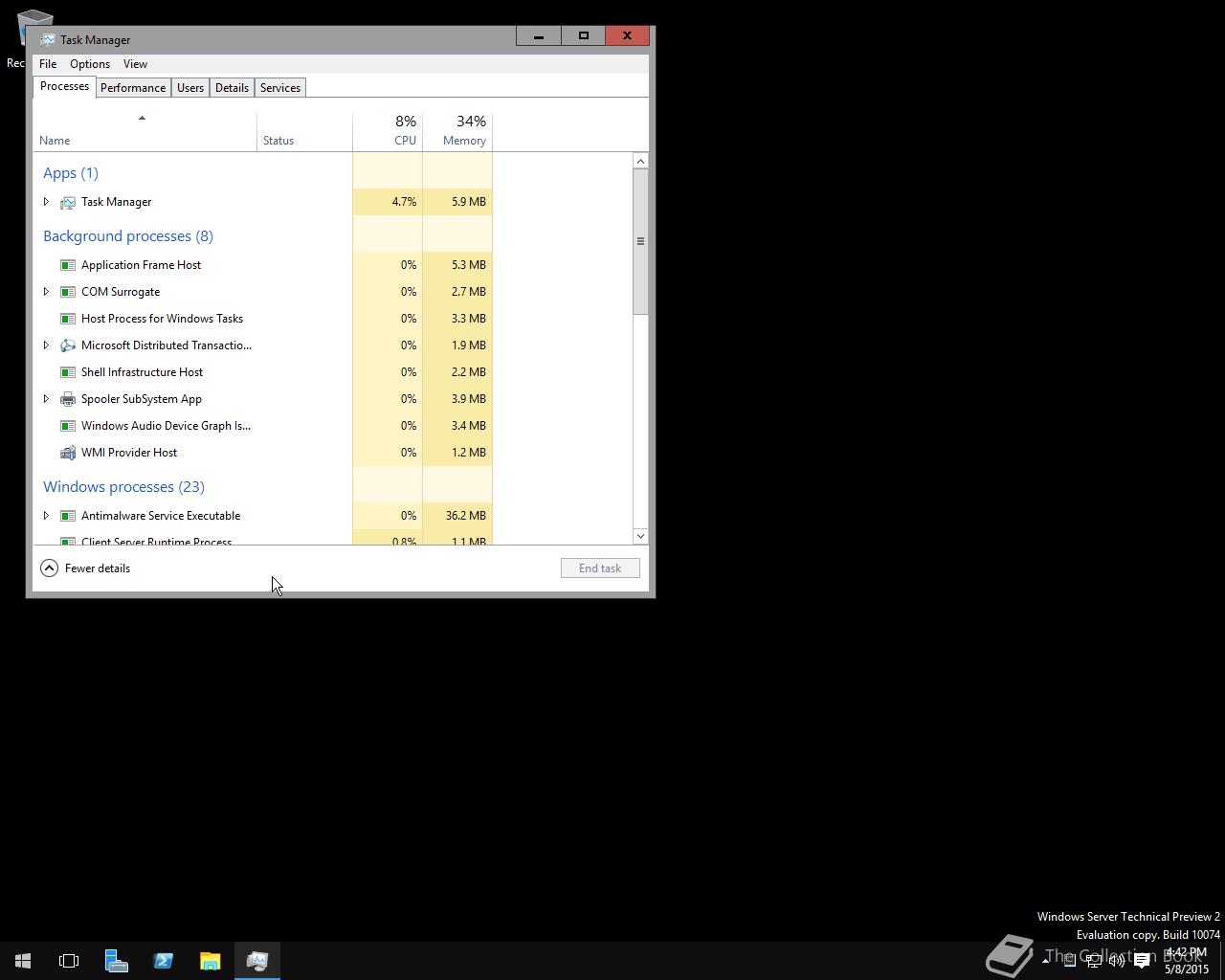Screen dimensions: 1225x980
Task: Expand the Task Manager app entry
Action: point(46,202)
